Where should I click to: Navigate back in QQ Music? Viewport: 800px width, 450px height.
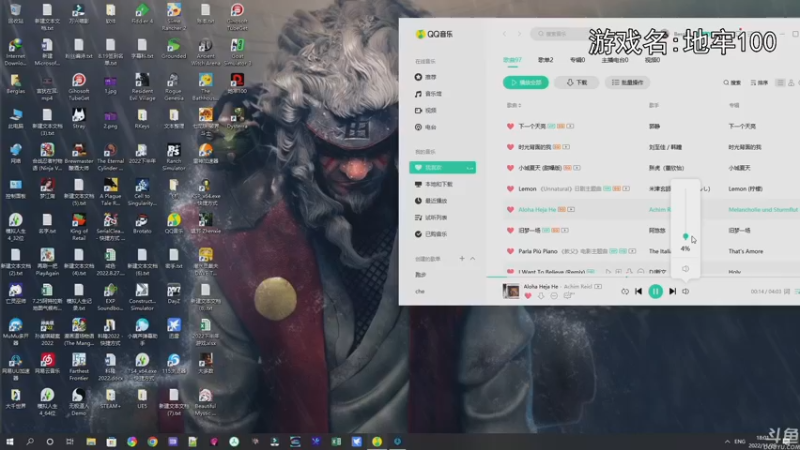coord(505,34)
